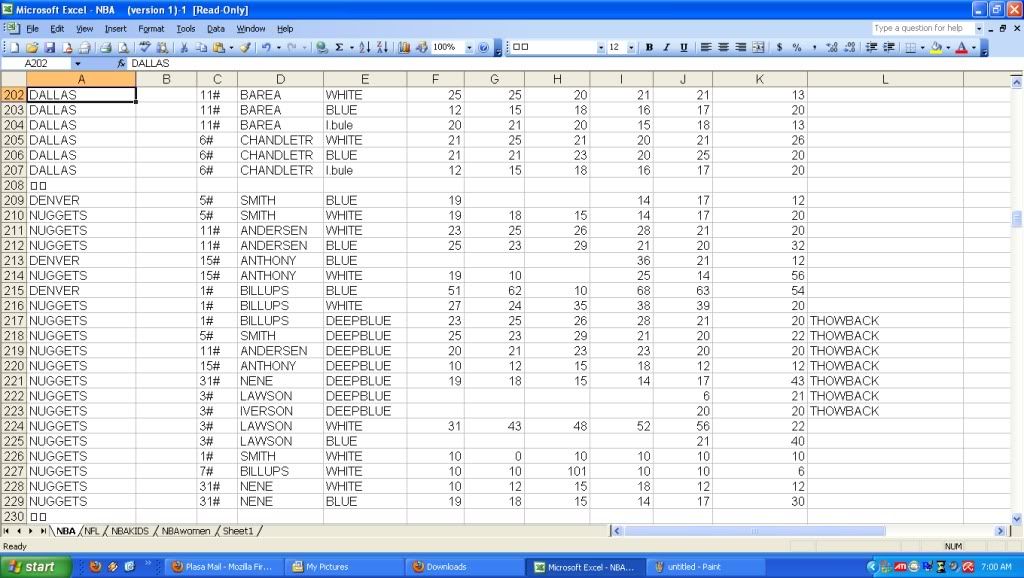Toggle center alignment for the cell

pos(724,47)
